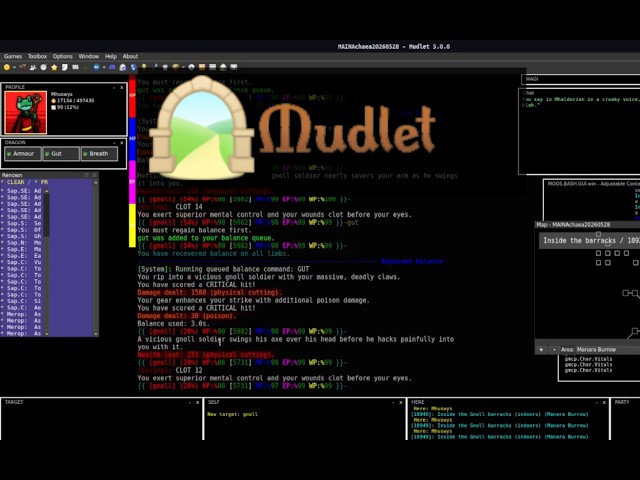The width and height of the screenshot is (640, 480).
Task: Zoom out with the map minus button
Action: coord(554,350)
